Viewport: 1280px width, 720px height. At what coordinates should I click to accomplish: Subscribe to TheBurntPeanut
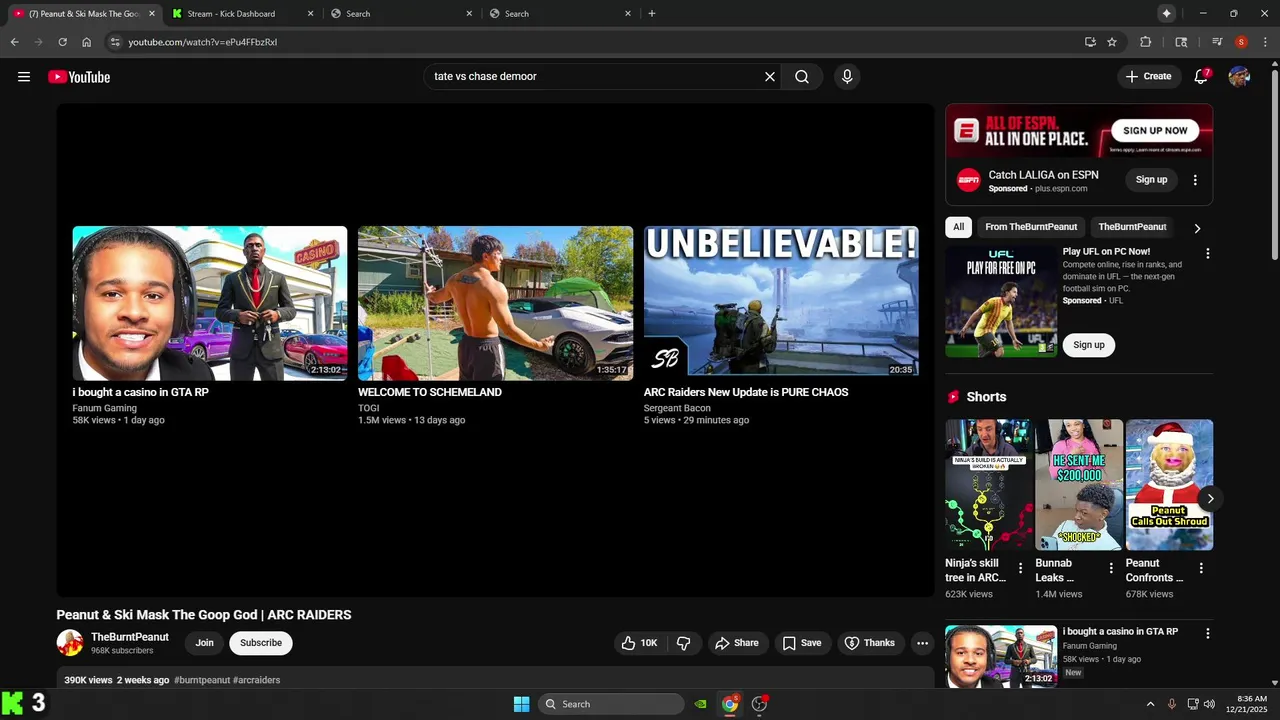261,643
